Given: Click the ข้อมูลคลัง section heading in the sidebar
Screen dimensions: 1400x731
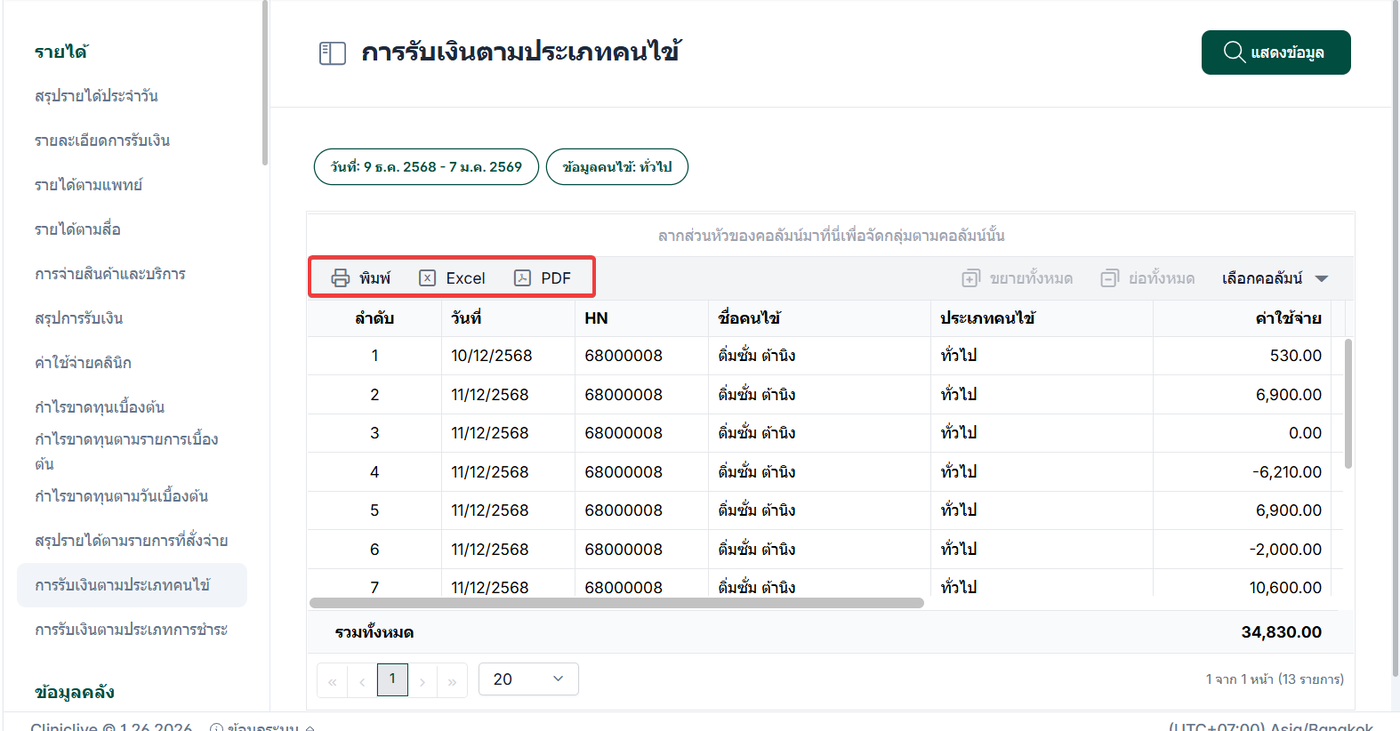Looking at the screenshot, I should 75,692.
